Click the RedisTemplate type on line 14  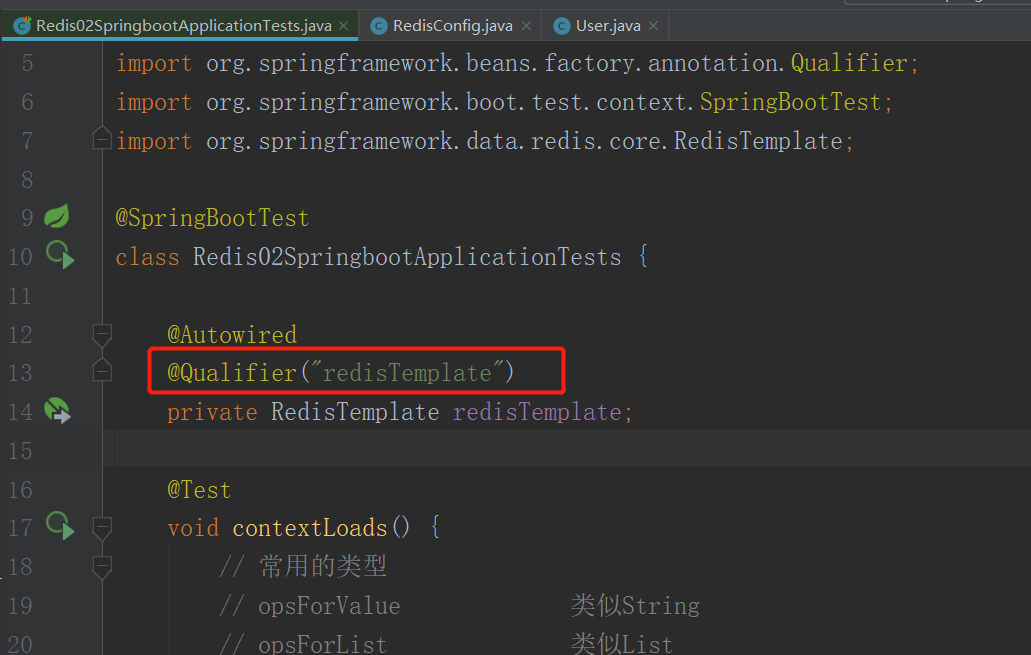click(354, 412)
